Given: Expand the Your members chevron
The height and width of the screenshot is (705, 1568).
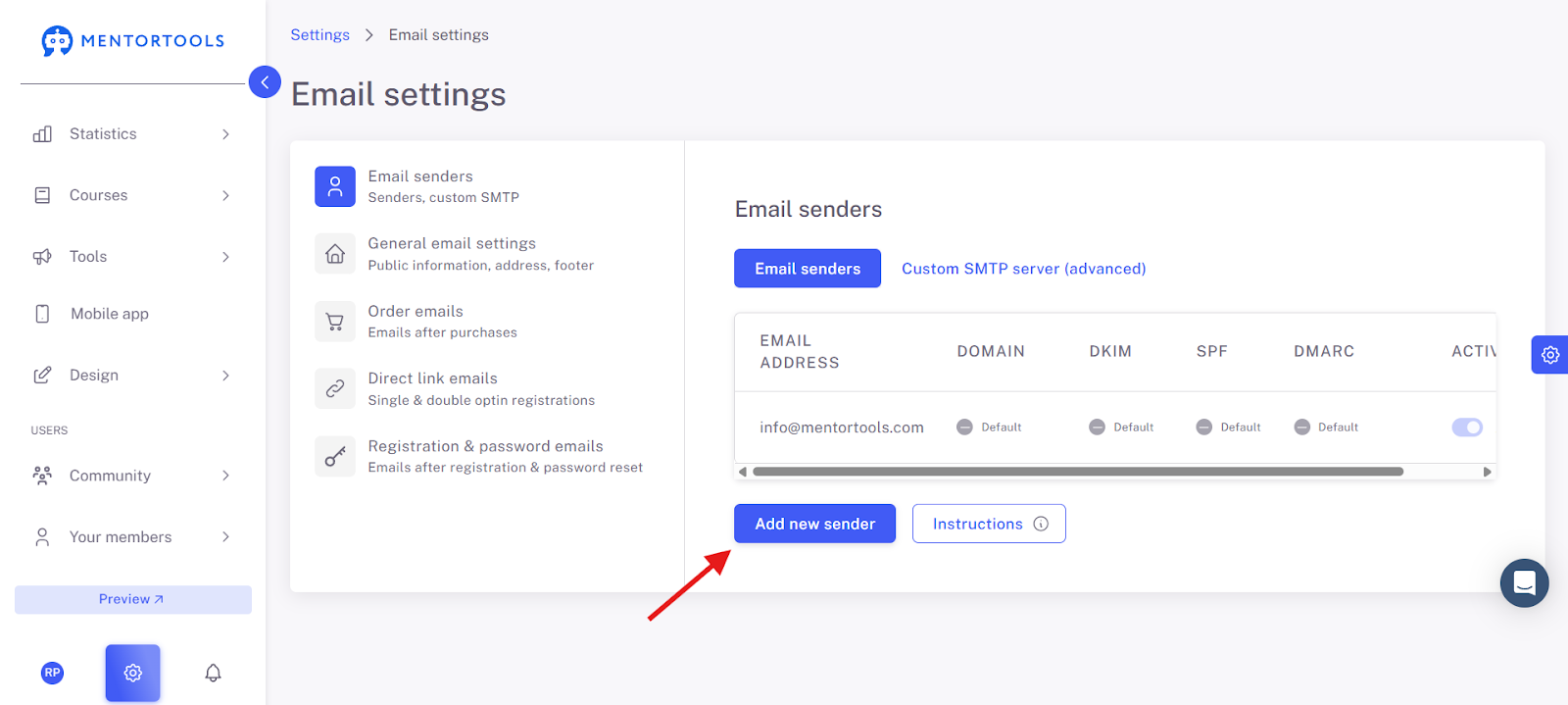Looking at the screenshot, I should 225,537.
